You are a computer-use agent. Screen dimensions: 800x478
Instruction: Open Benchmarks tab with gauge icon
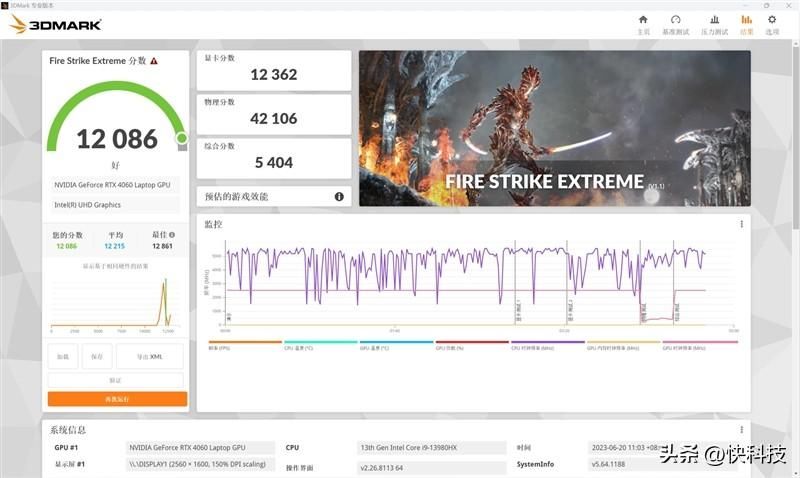(x=676, y=24)
